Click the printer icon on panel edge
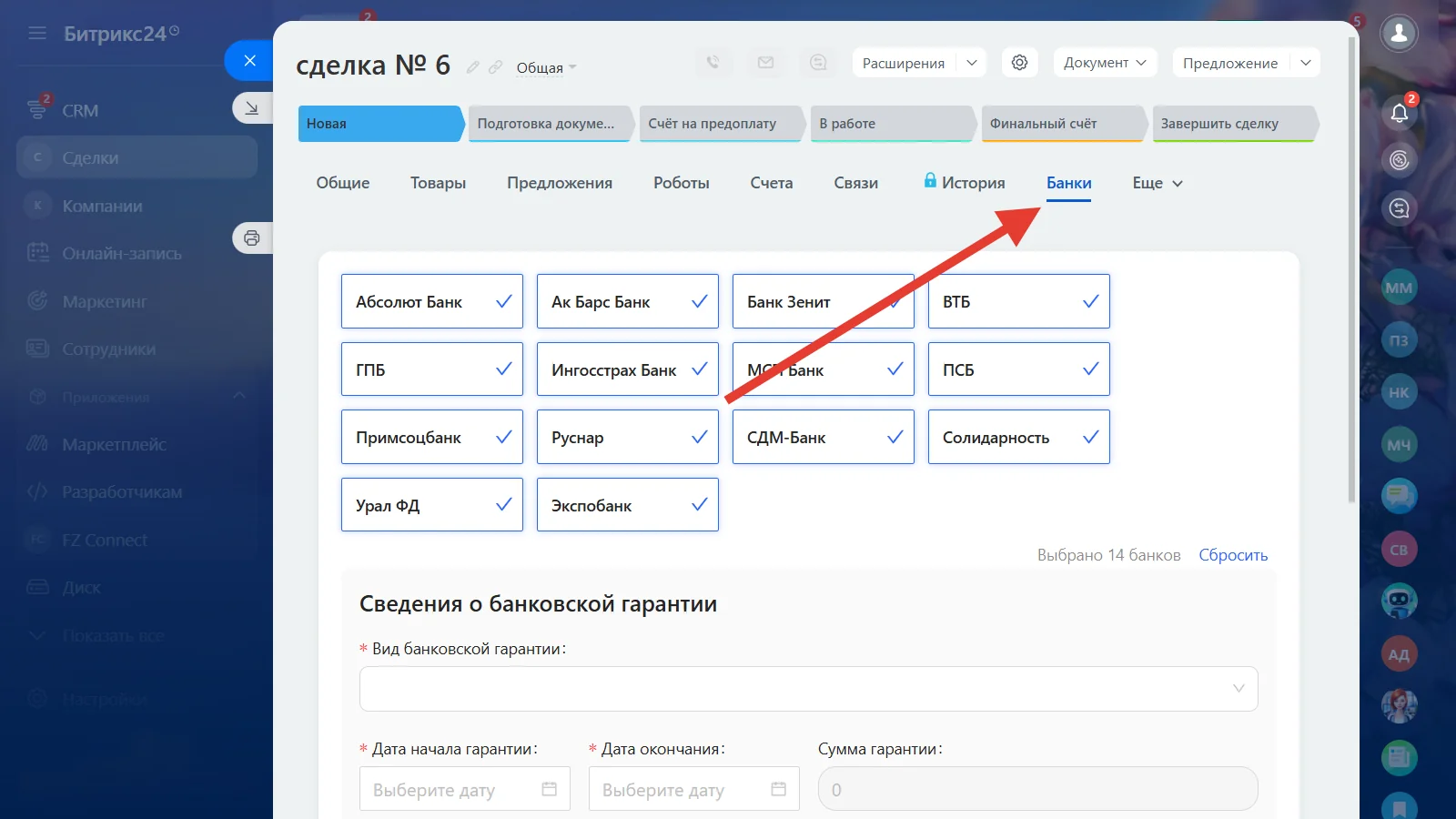1456x819 pixels. [x=252, y=238]
